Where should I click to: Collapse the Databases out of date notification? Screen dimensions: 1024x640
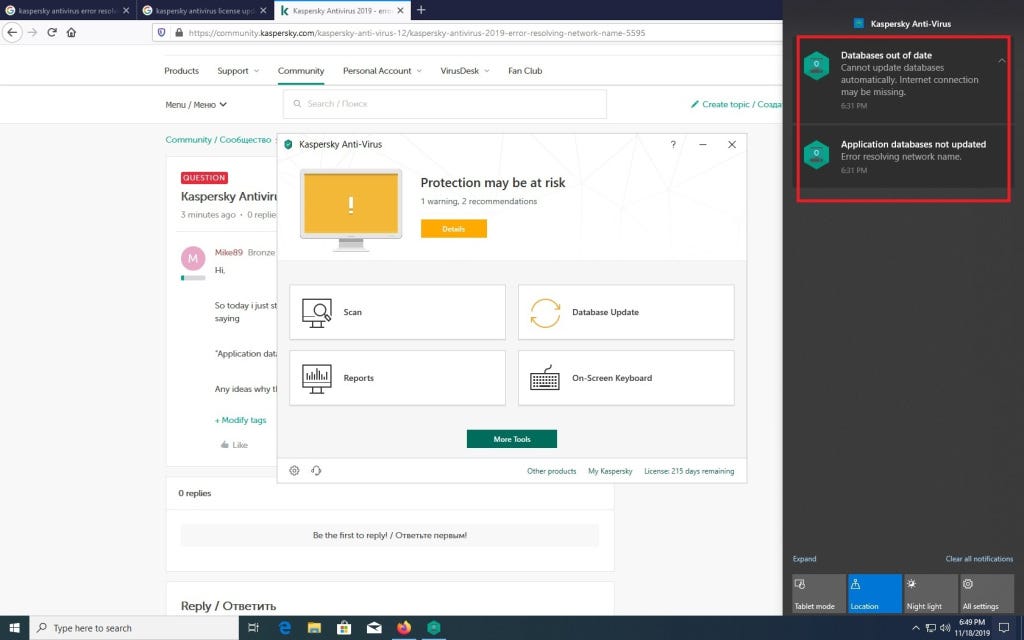(x=1001, y=60)
